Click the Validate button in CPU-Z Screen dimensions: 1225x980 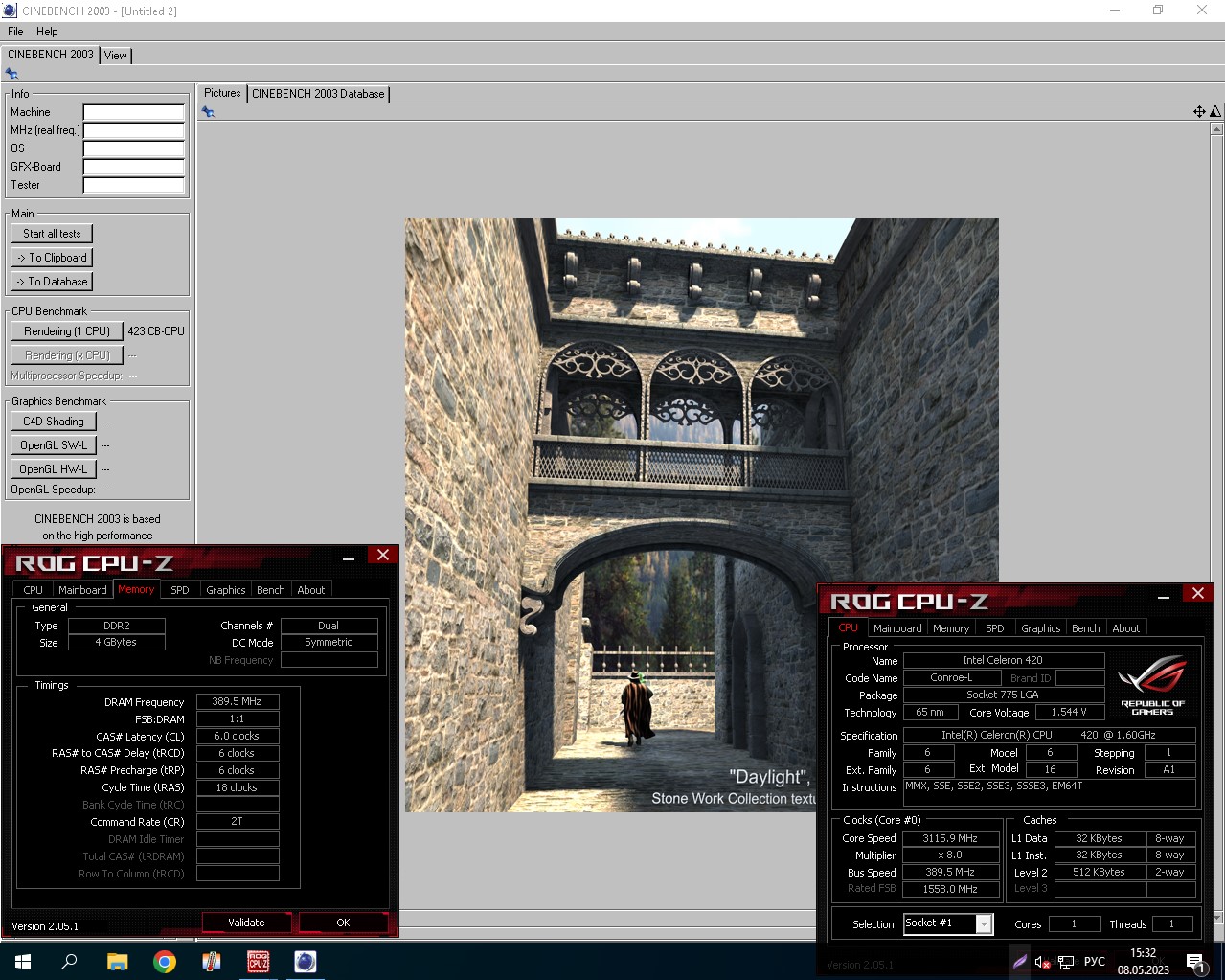(x=246, y=923)
